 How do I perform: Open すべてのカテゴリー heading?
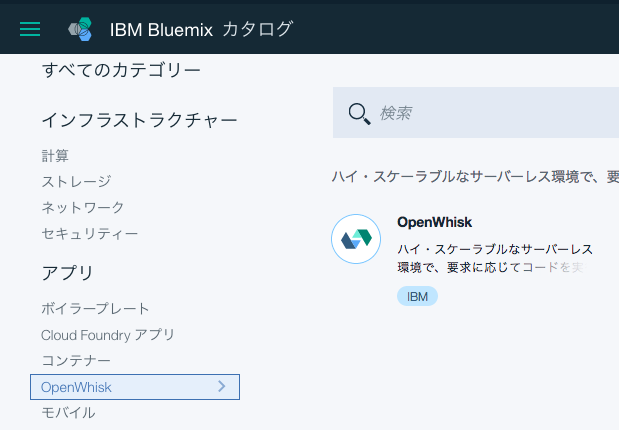point(121,70)
